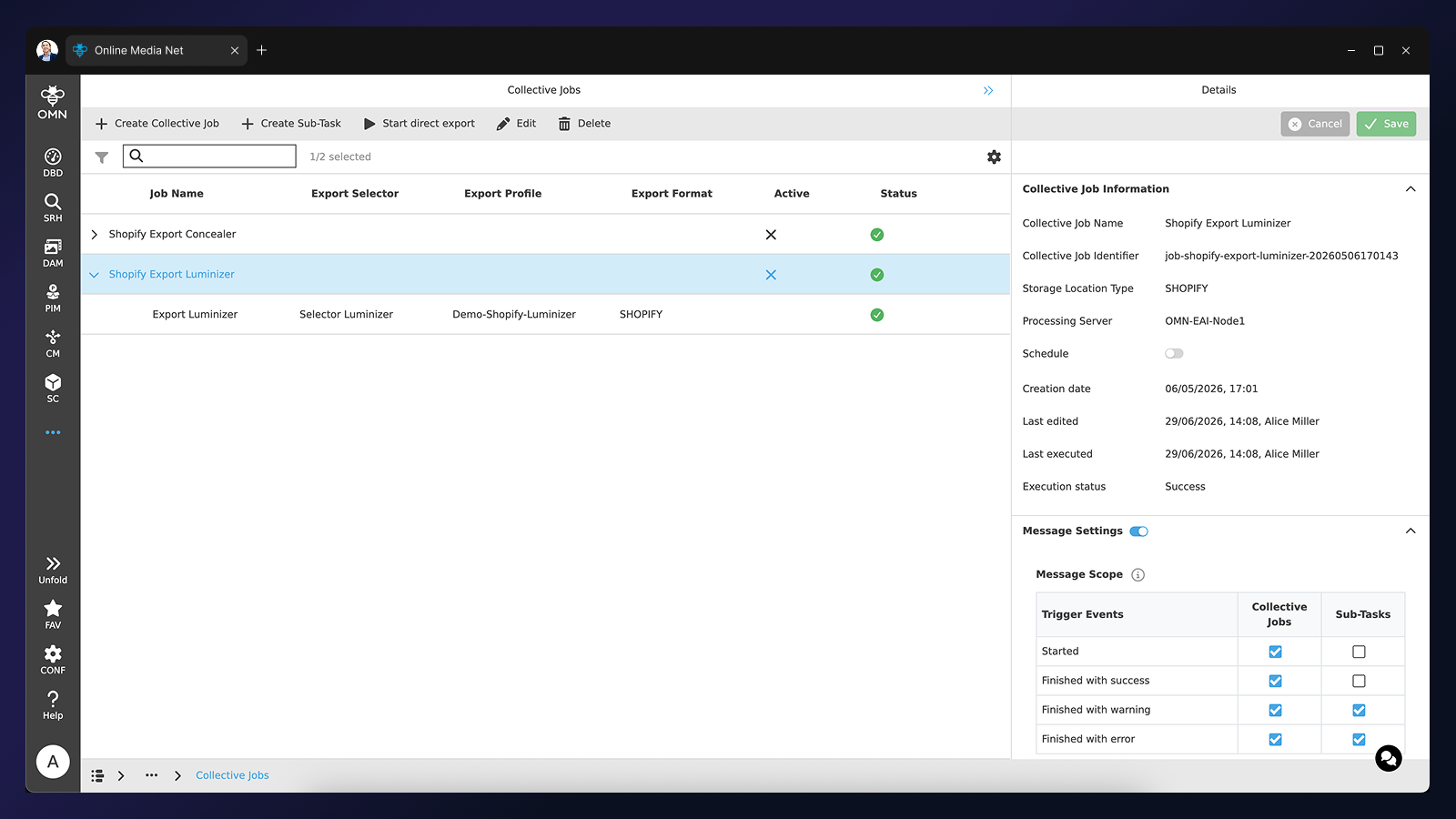Image resolution: width=1456 pixels, height=819 pixels.
Task: Open the OMN home logo
Action: 53,102
